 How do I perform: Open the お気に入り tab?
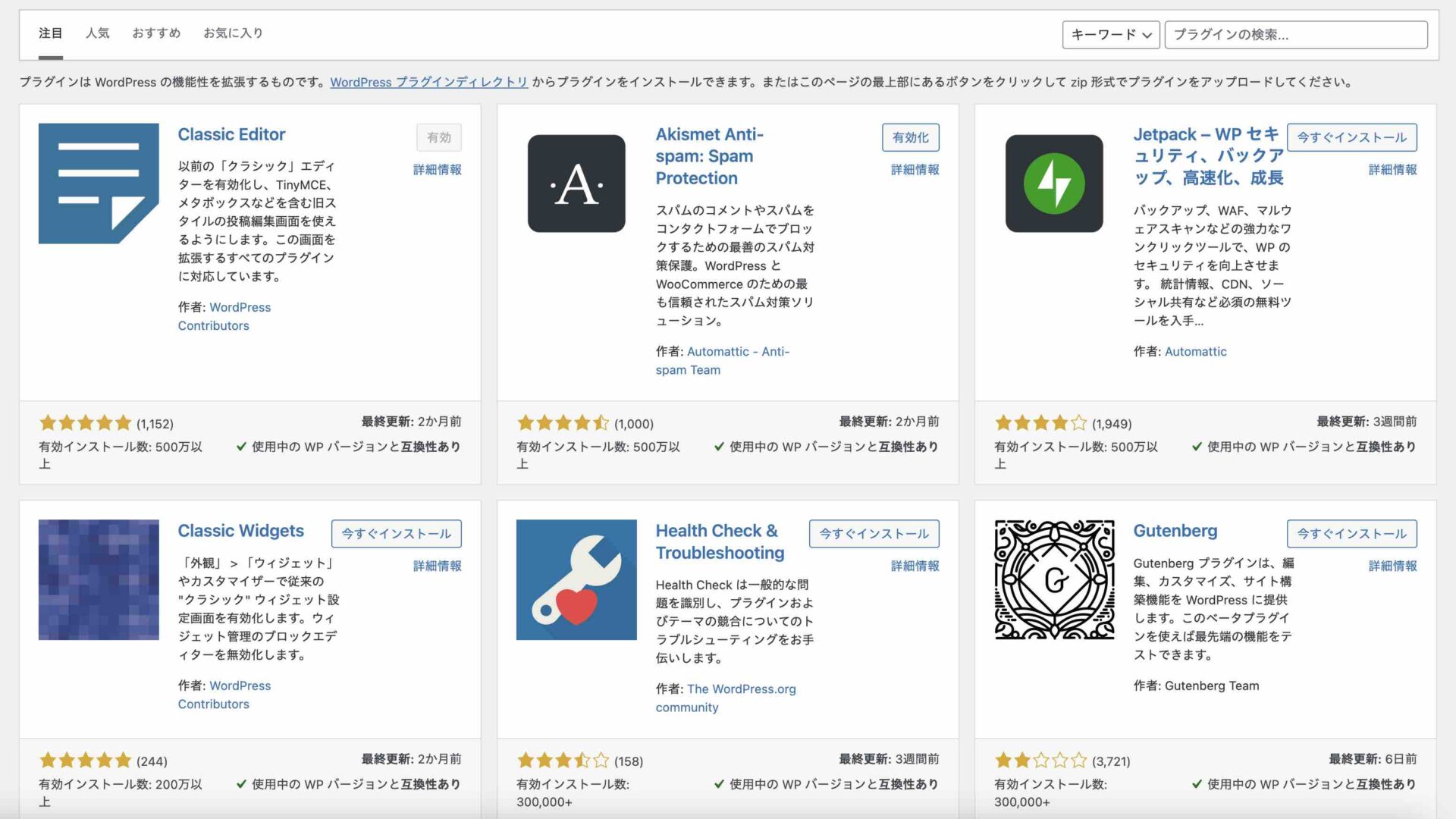[x=233, y=33]
